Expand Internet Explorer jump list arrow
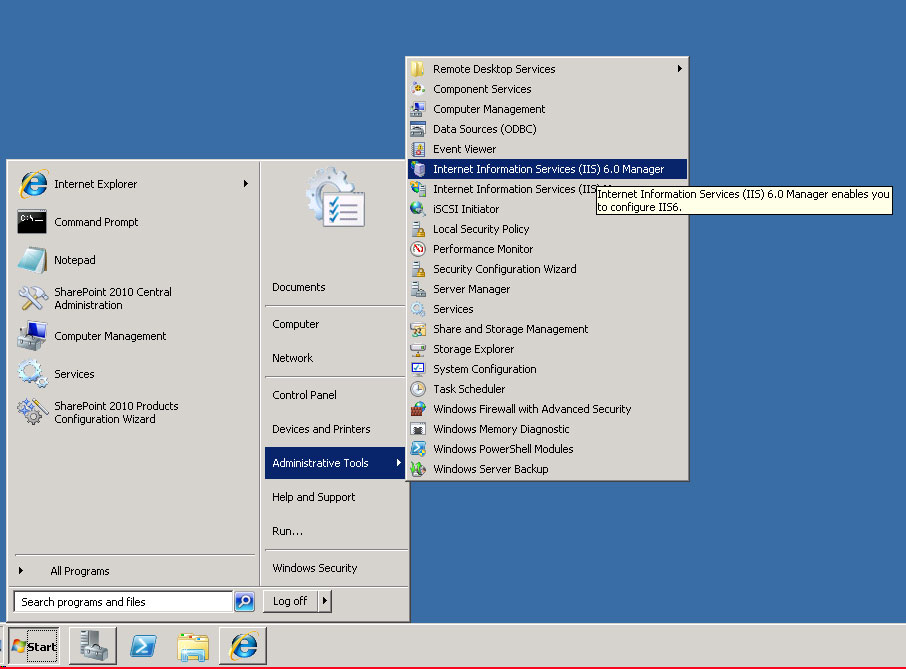 pyautogui.click(x=246, y=184)
